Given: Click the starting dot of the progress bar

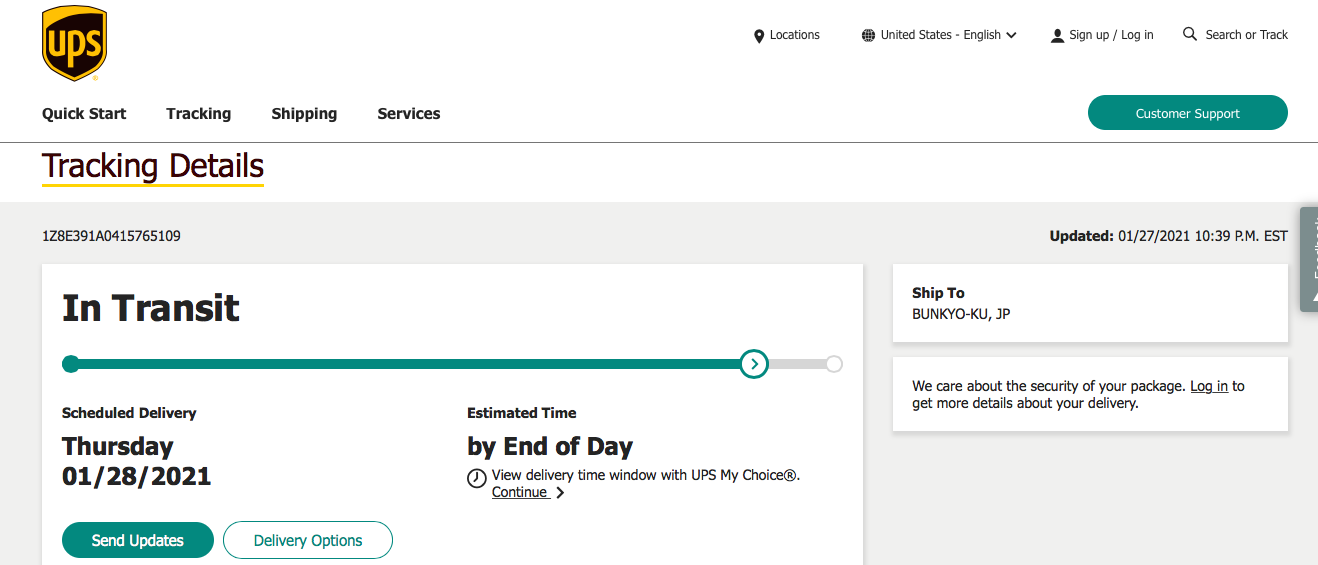Looking at the screenshot, I should [70, 364].
